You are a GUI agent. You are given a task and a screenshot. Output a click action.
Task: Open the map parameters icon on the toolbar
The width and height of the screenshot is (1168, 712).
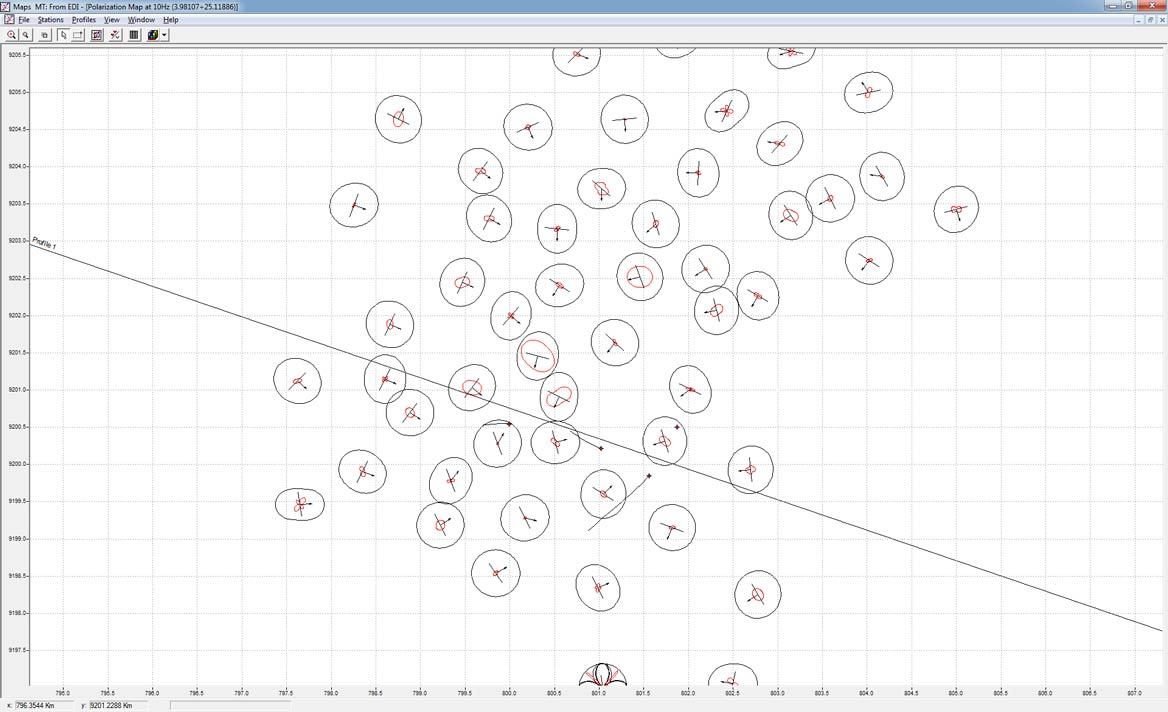[x=95, y=35]
